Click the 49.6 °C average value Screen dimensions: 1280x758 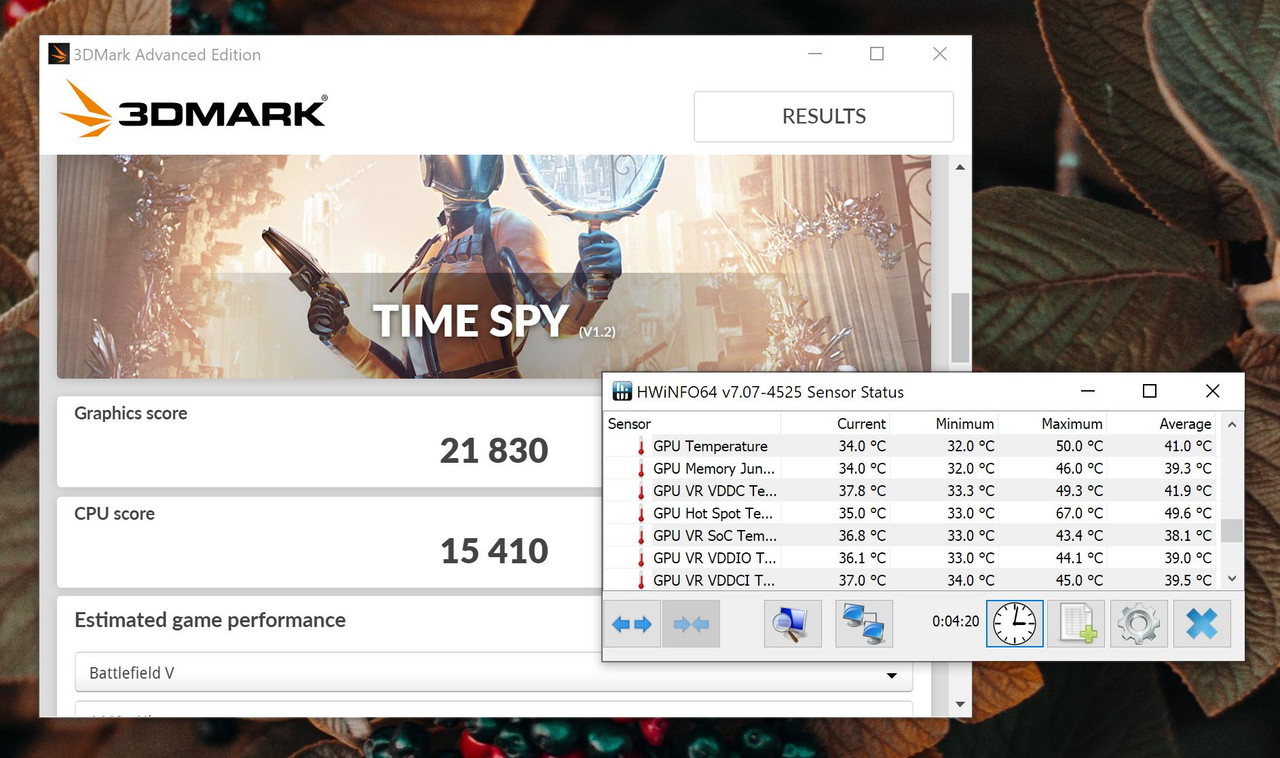(1187, 513)
